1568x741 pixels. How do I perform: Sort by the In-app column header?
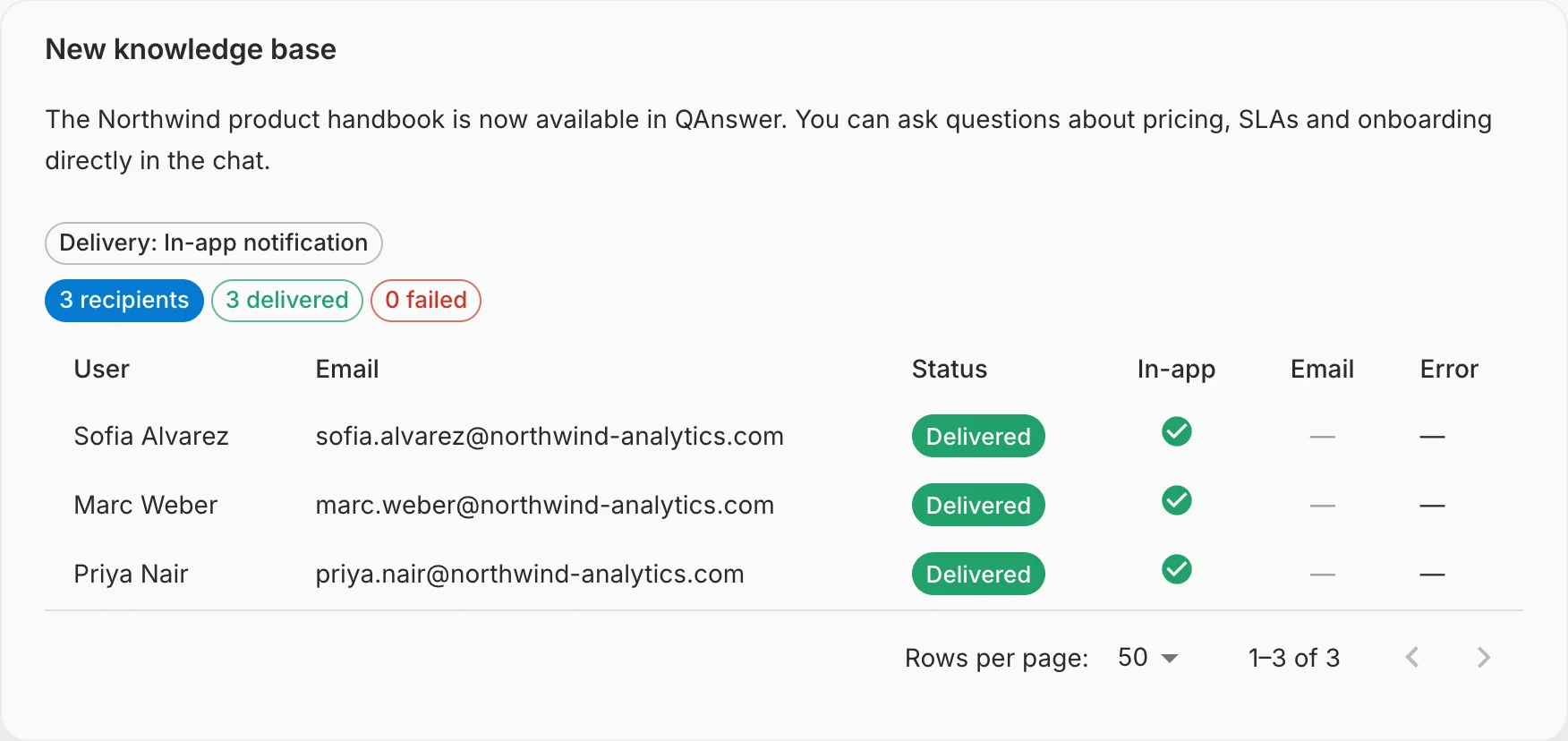[x=1176, y=369]
